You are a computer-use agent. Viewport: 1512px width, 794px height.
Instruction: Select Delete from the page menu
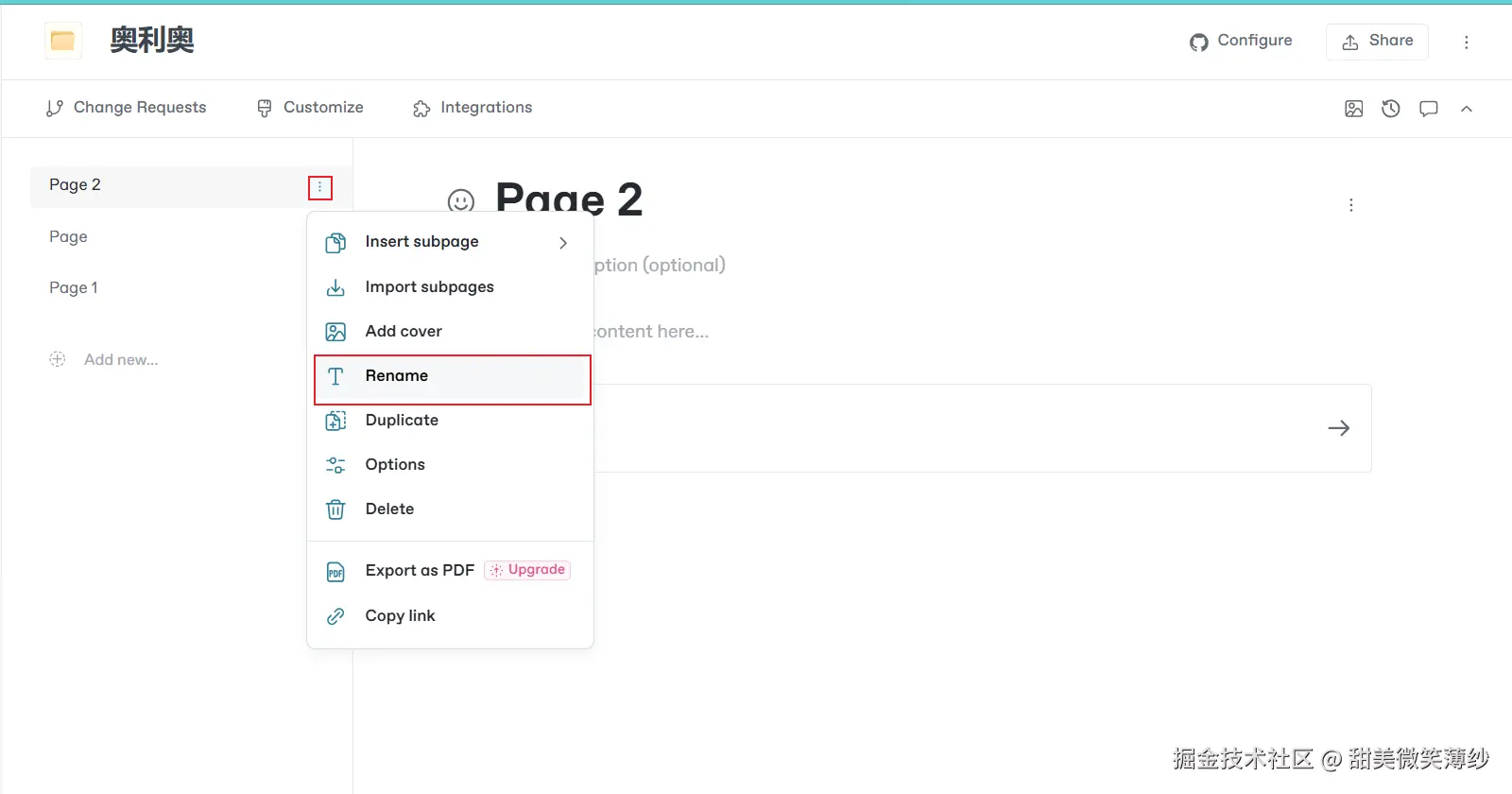pyautogui.click(x=389, y=509)
